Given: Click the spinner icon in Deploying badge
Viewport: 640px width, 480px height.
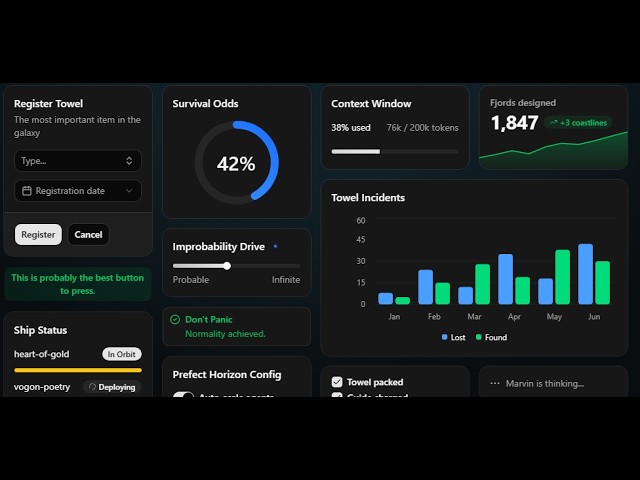Looking at the screenshot, I should click(92, 387).
